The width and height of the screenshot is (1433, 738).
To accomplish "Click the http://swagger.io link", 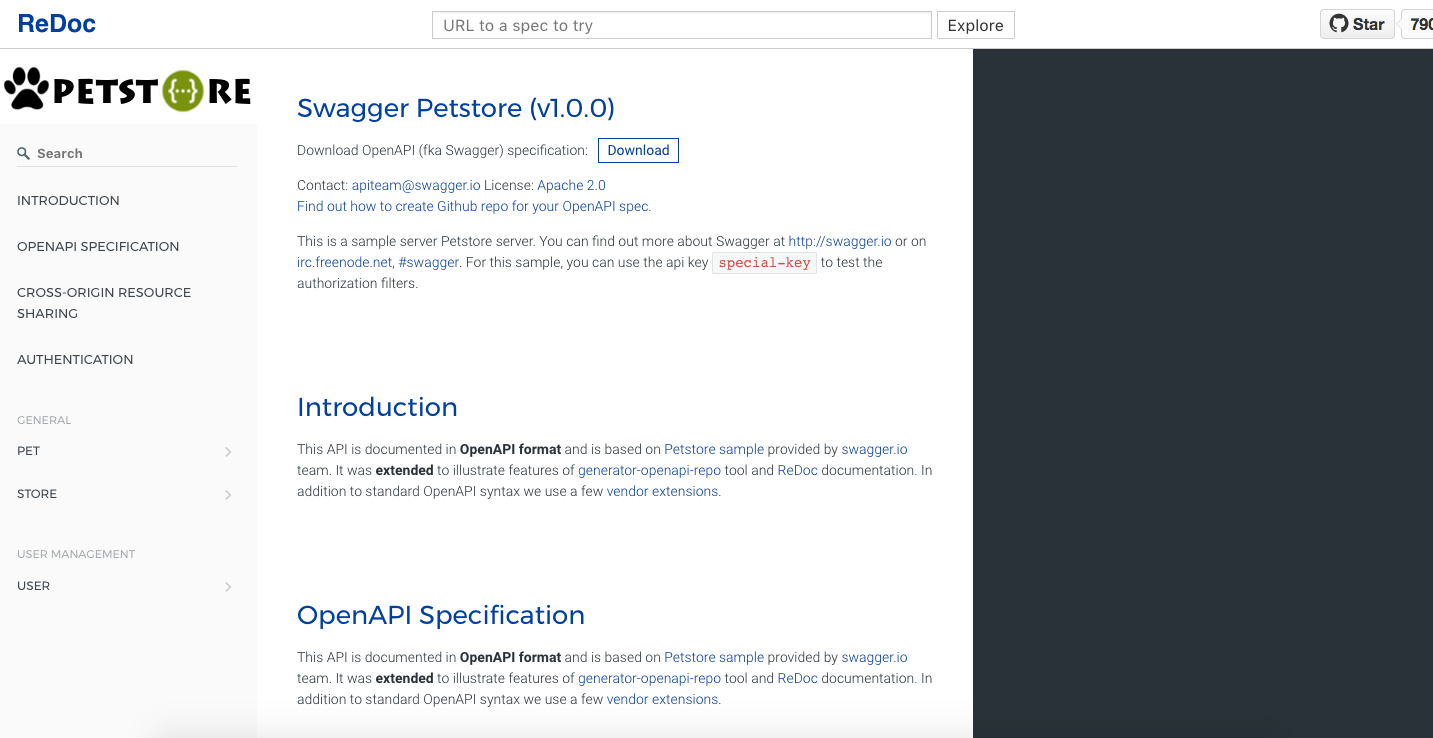I will [x=839, y=241].
